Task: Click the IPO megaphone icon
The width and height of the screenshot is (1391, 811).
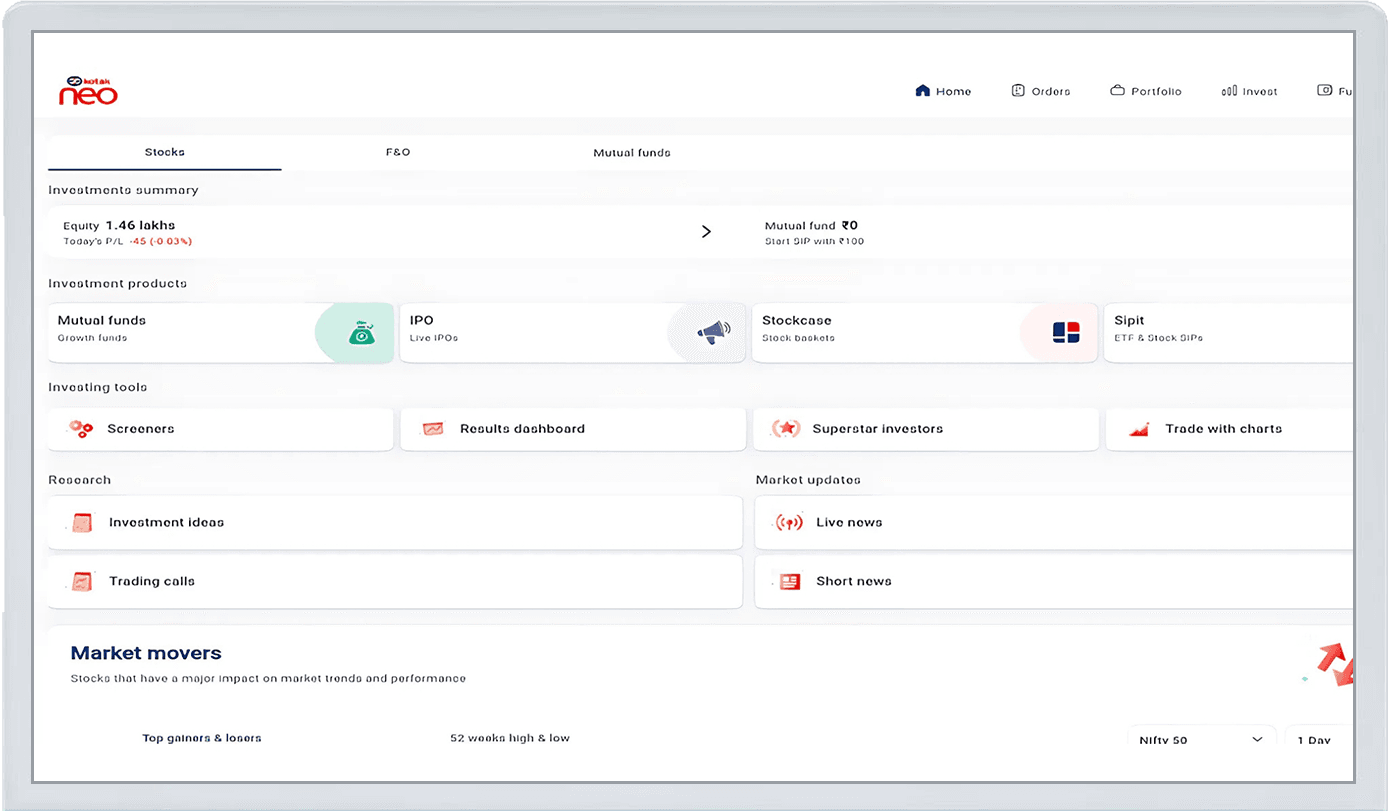Action: click(x=713, y=333)
